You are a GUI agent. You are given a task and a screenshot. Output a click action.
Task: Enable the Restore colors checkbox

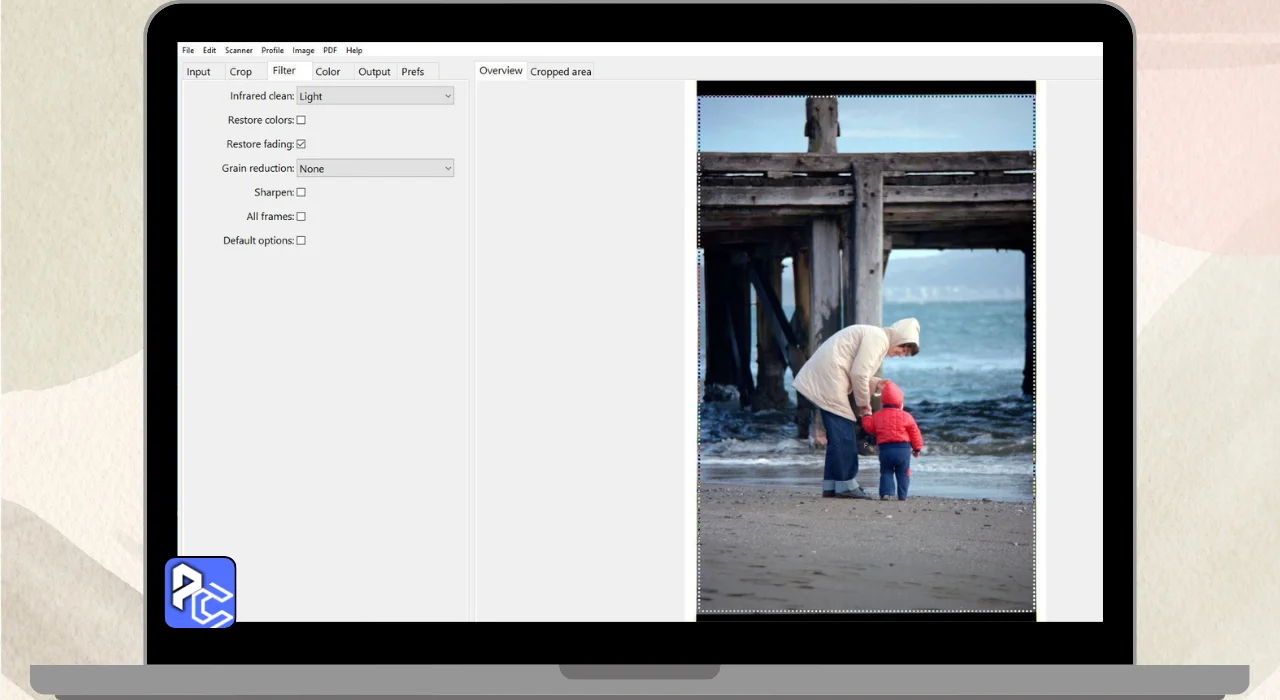301,120
